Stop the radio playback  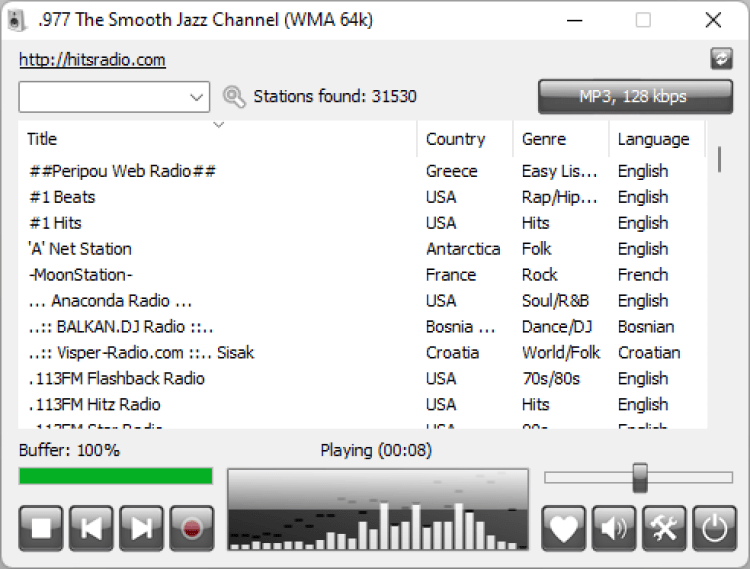41,528
